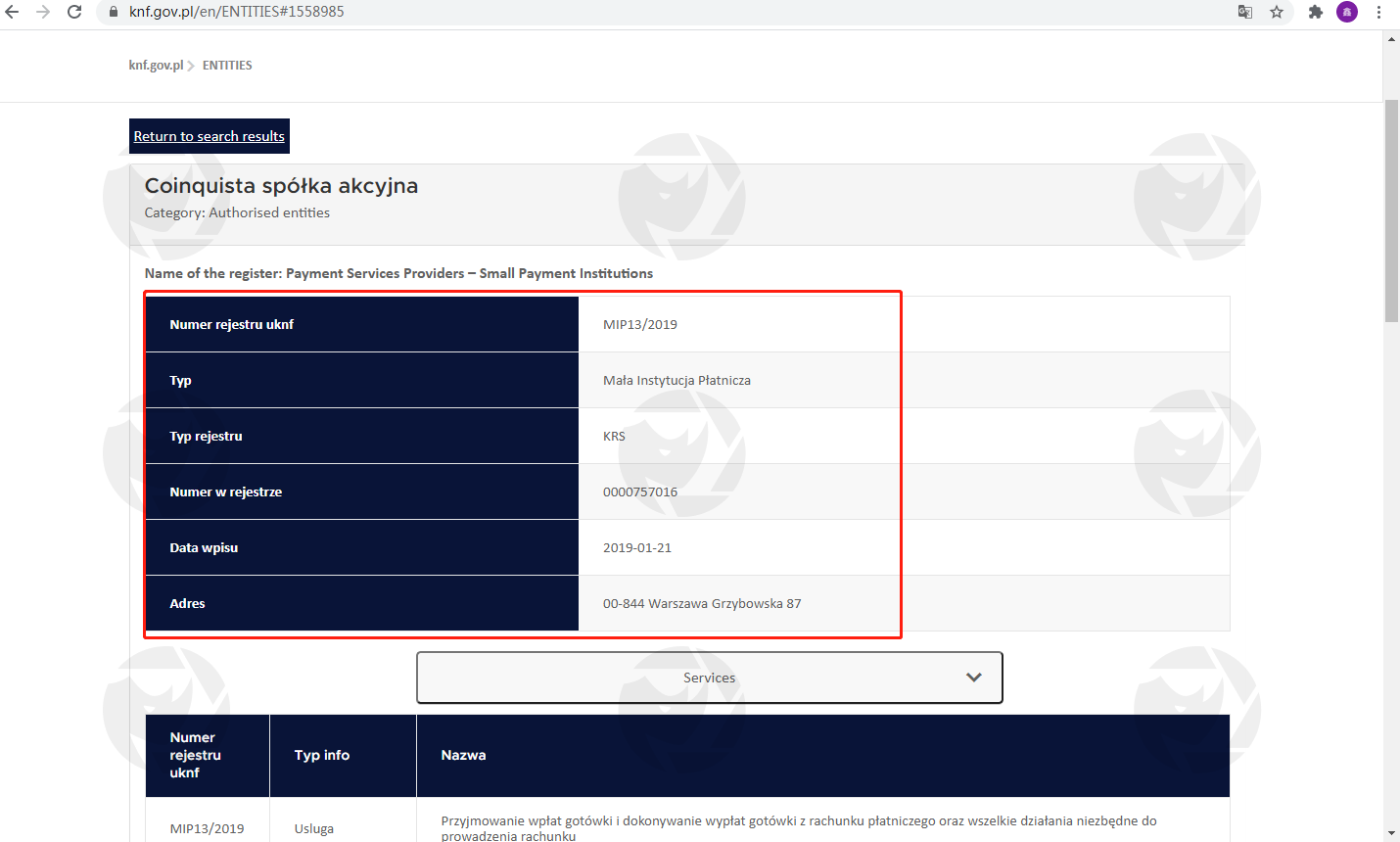1400x842 pixels.
Task: Click the scrollbar up arrow
Action: pos(1391,40)
